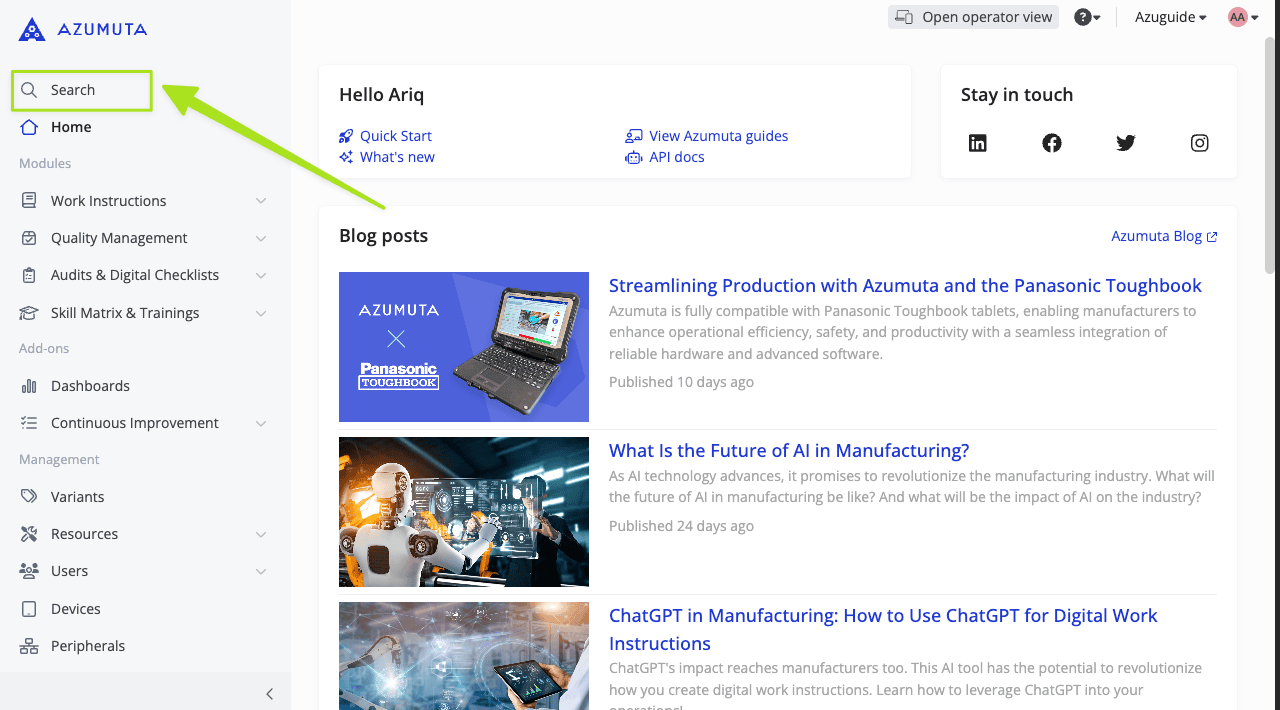This screenshot has width=1280, height=710.
Task: Open the Quick Start link
Action: (395, 136)
